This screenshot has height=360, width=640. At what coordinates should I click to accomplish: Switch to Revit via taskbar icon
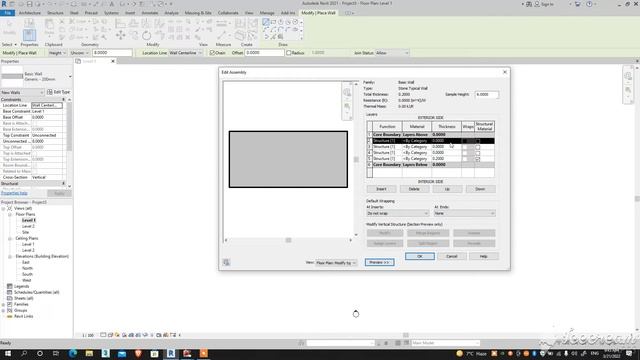171,353
